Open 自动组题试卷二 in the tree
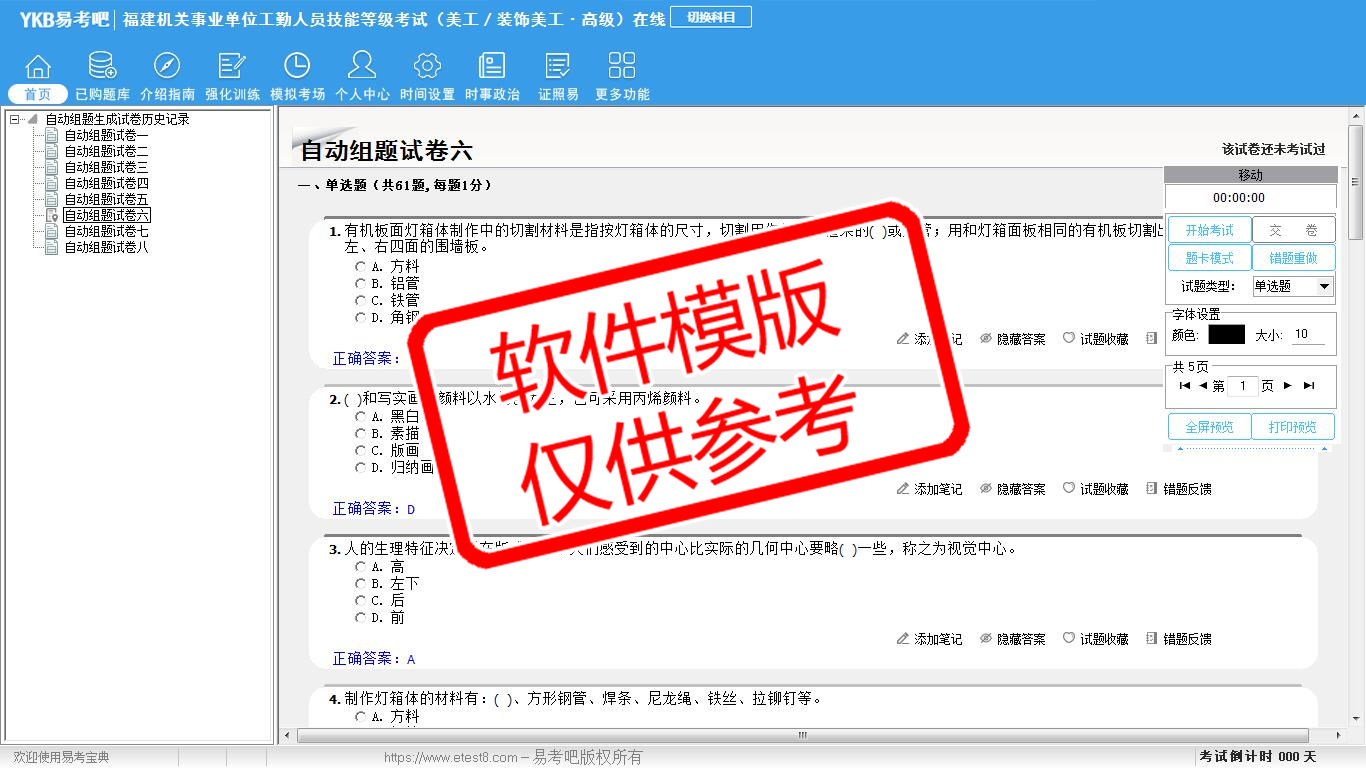 (106, 151)
